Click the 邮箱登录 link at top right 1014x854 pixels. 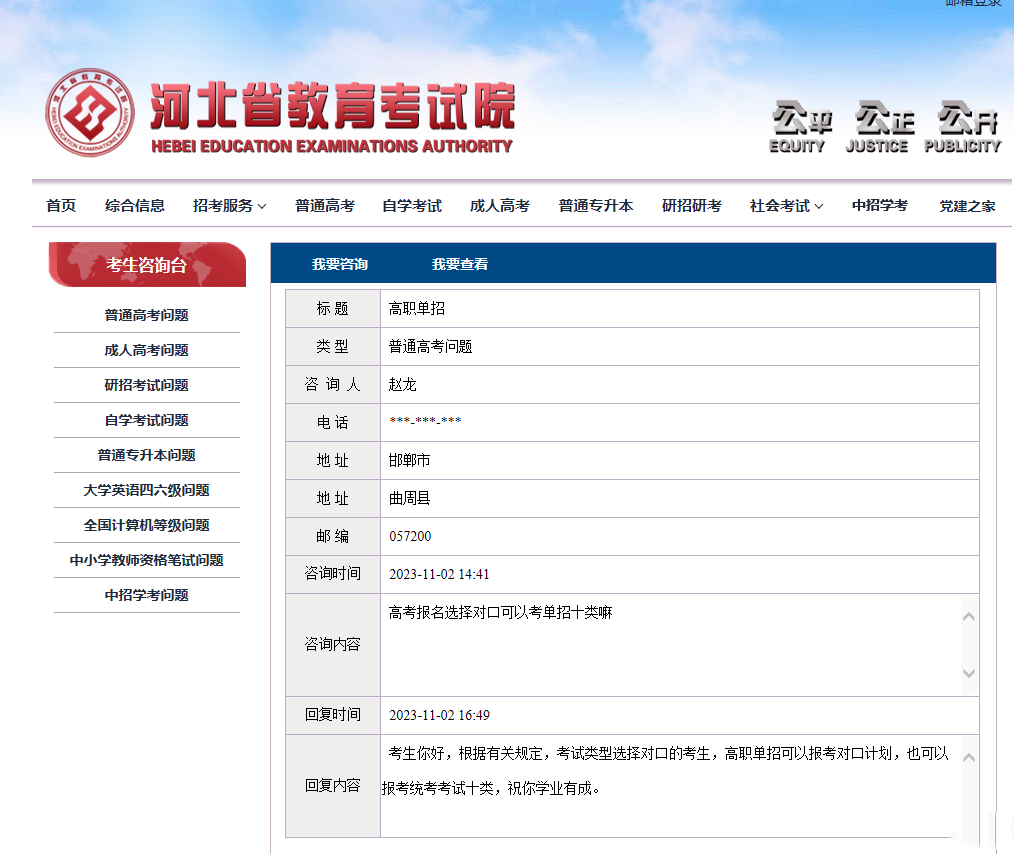pyautogui.click(x=972, y=3)
